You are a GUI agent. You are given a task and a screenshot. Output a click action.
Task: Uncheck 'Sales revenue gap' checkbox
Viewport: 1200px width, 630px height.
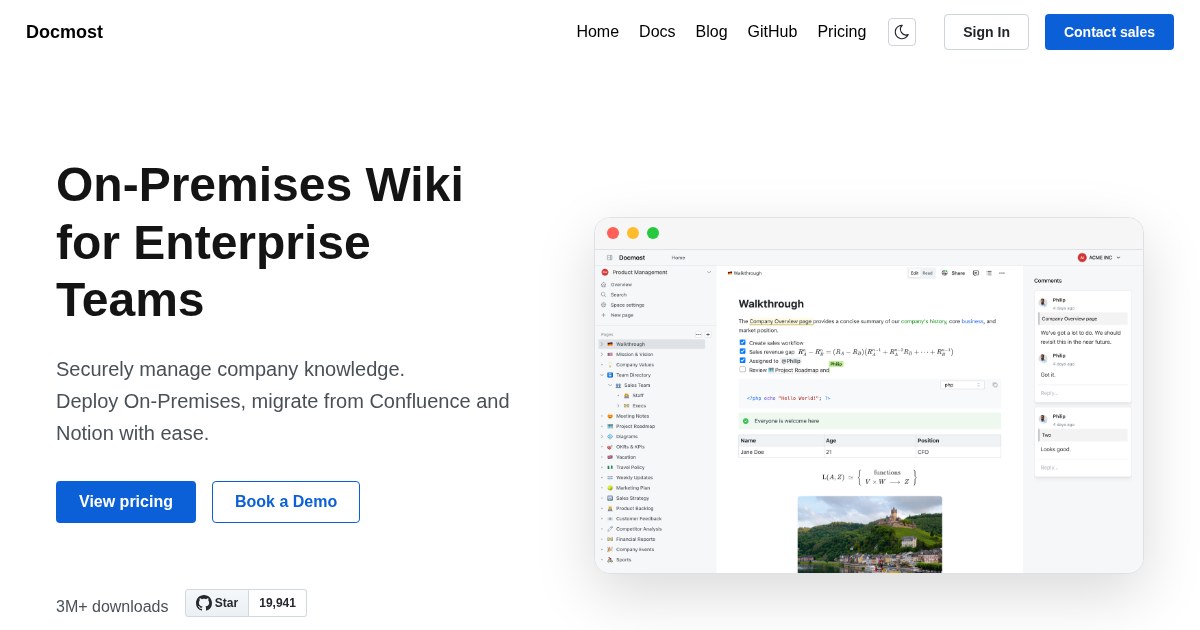(x=742, y=351)
